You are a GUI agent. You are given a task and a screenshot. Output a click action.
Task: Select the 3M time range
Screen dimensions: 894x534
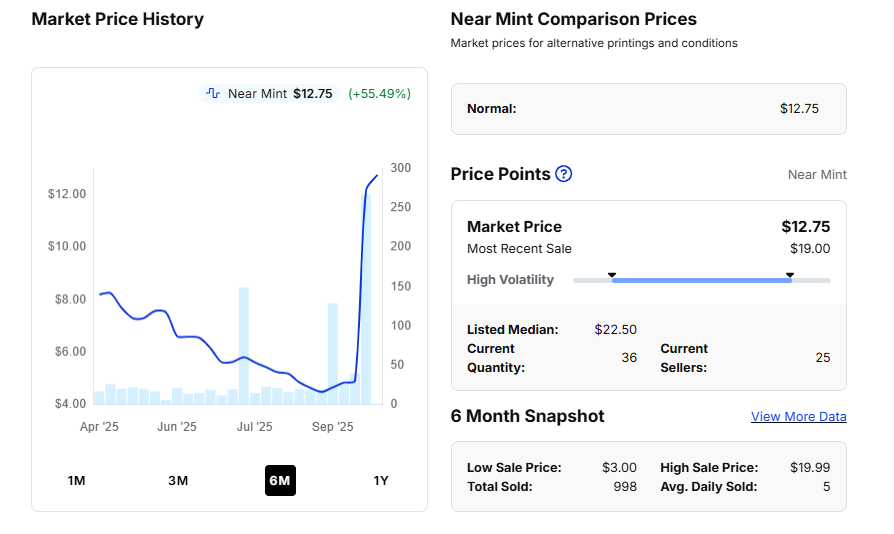[178, 481]
